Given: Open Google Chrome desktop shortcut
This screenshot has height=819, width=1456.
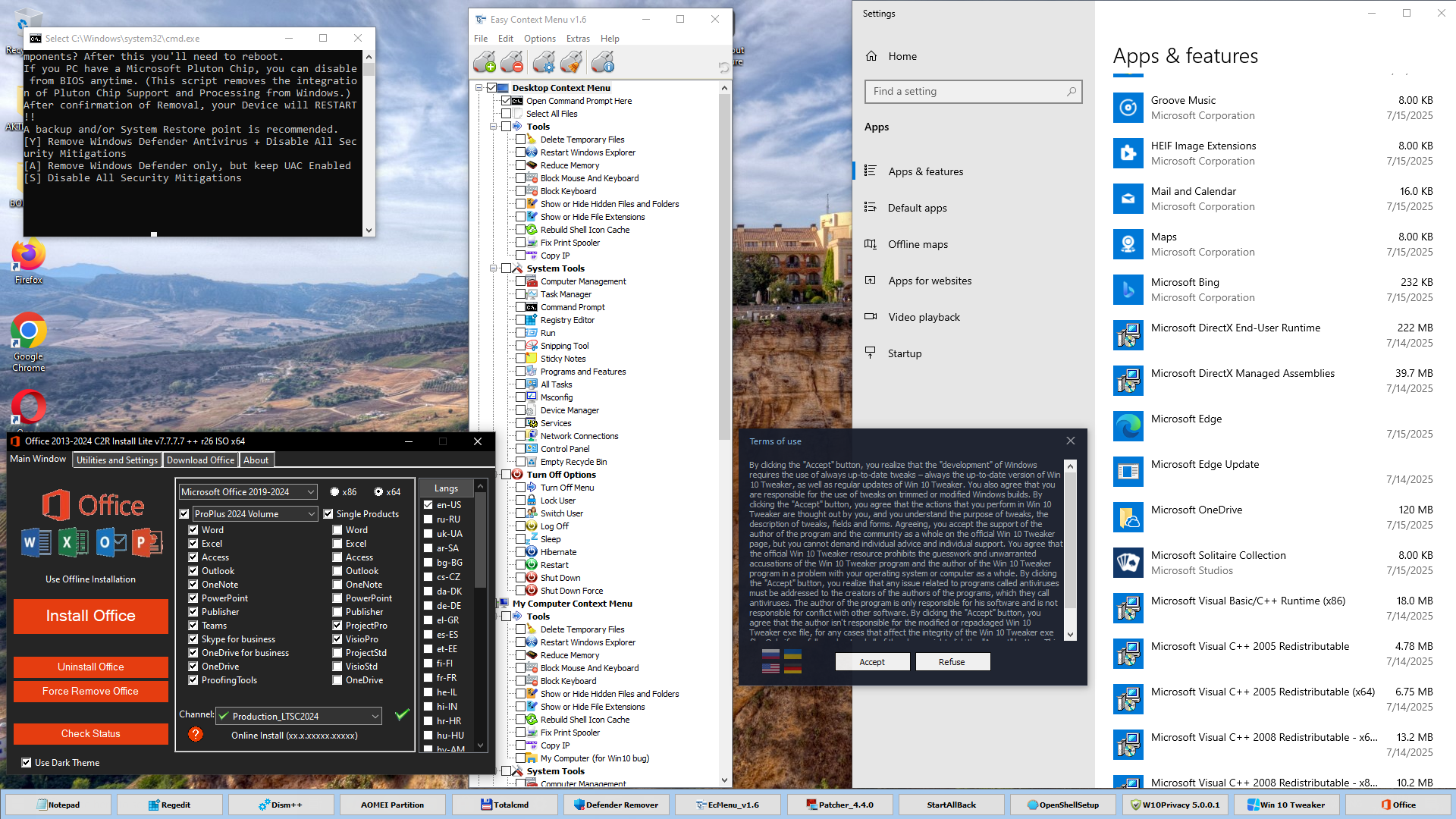Looking at the screenshot, I should click(x=29, y=341).
